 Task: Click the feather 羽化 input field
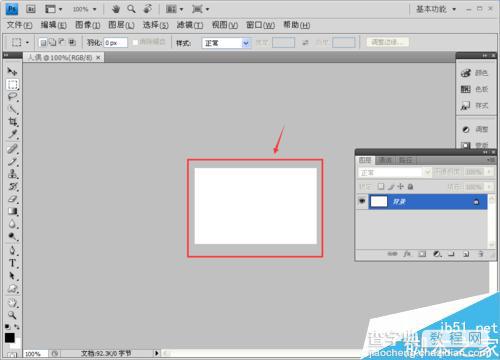[x=115, y=43]
